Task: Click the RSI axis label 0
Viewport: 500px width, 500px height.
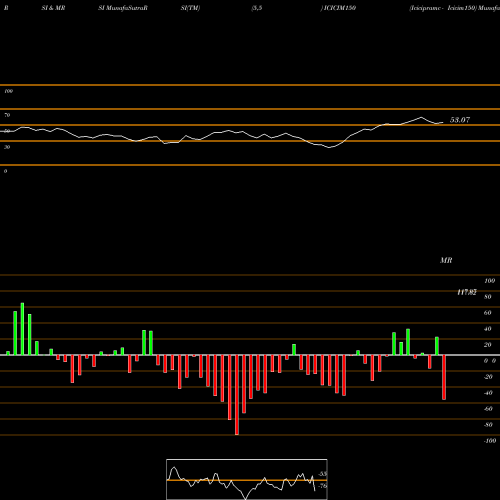Action: point(5,171)
